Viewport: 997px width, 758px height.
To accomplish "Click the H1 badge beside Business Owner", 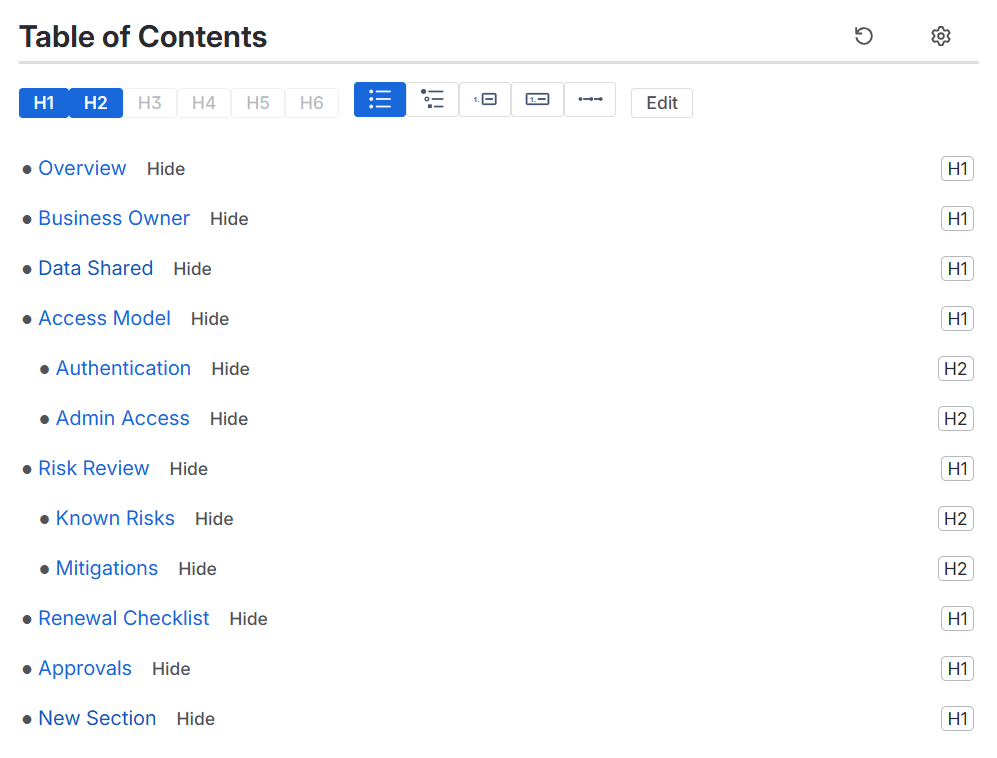I will pyautogui.click(x=957, y=219).
